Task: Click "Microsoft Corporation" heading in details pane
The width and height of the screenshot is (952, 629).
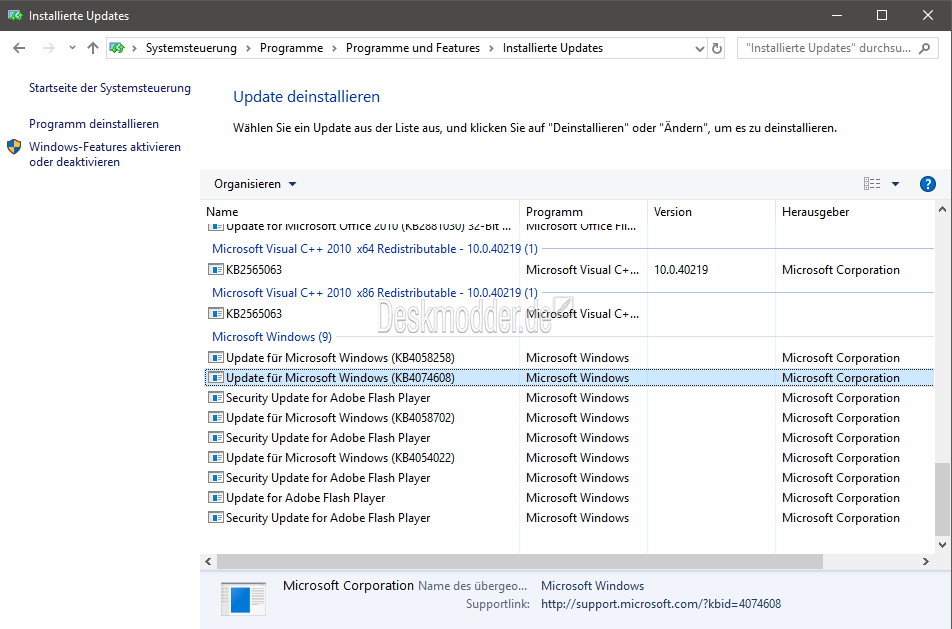Action: [x=348, y=585]
